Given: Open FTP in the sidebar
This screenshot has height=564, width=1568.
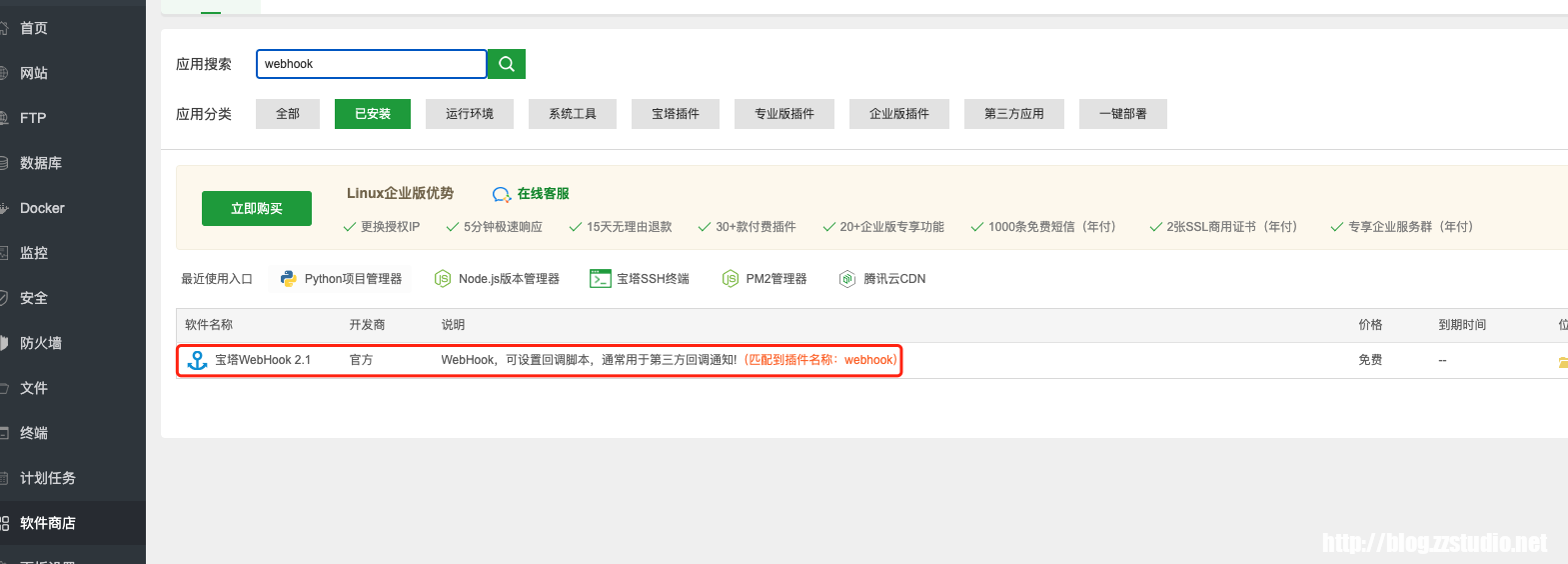Looking at the screenshot, I should click(72, 118).
